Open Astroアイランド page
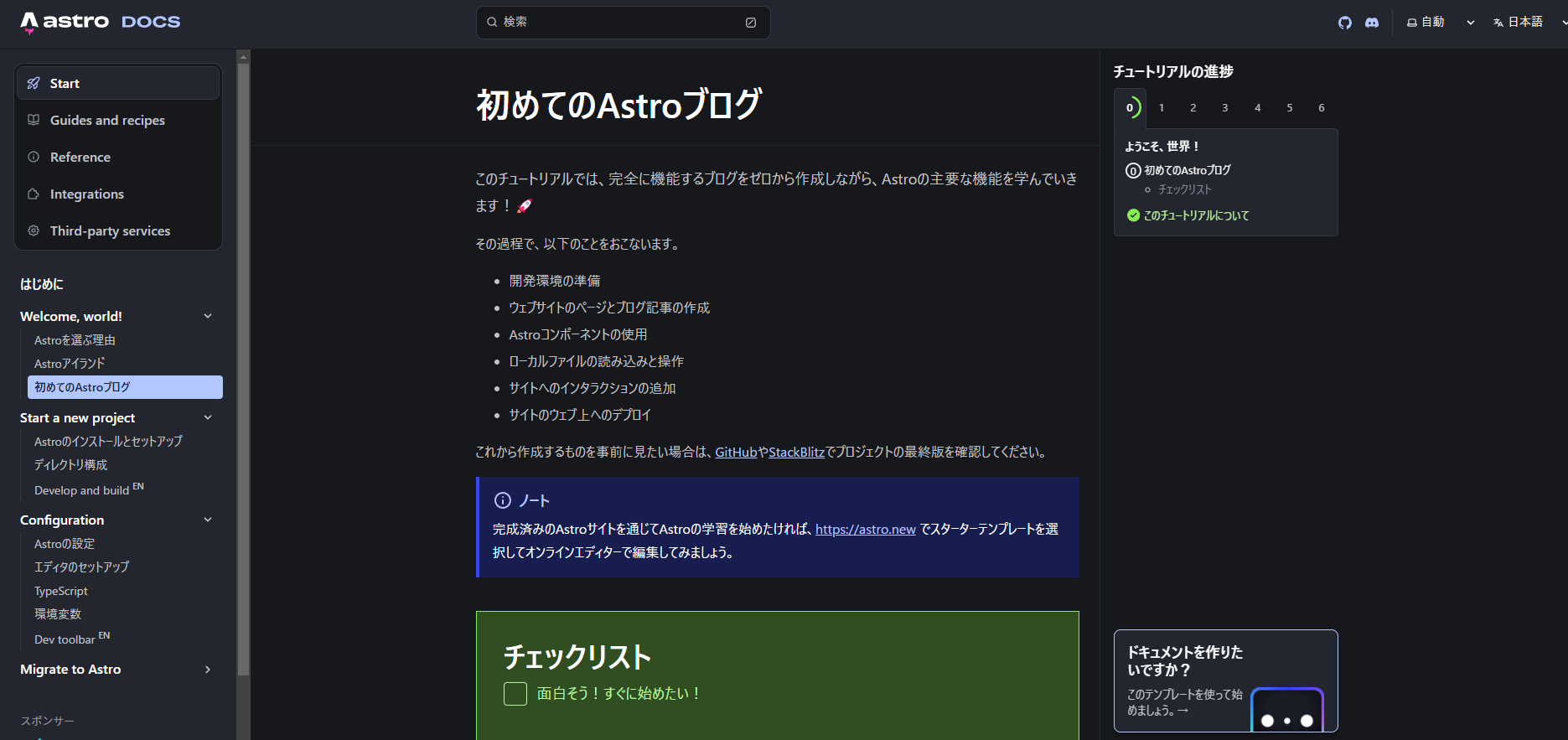This screenshot has width=1568, height=740. tap(125, 364)
